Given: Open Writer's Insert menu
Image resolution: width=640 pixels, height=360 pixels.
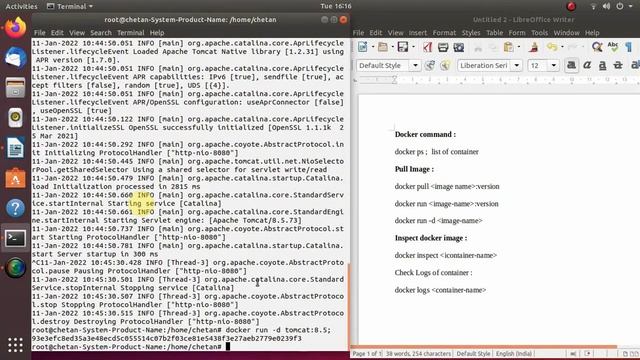Looking at the screenshot, I should click(x=418, y=33).
